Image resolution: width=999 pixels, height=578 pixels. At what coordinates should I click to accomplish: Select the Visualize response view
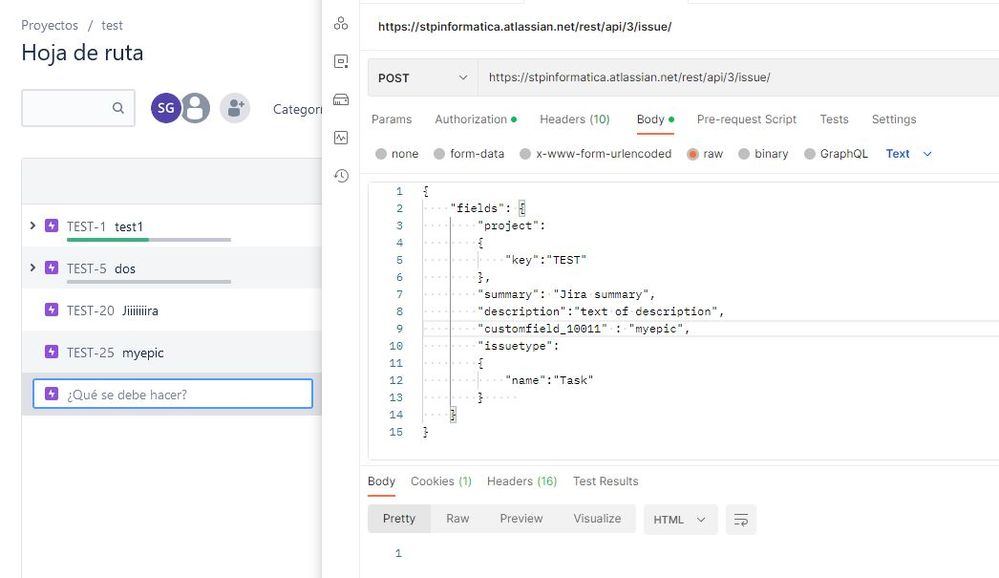pyautogui.click(x=597, y=519)
